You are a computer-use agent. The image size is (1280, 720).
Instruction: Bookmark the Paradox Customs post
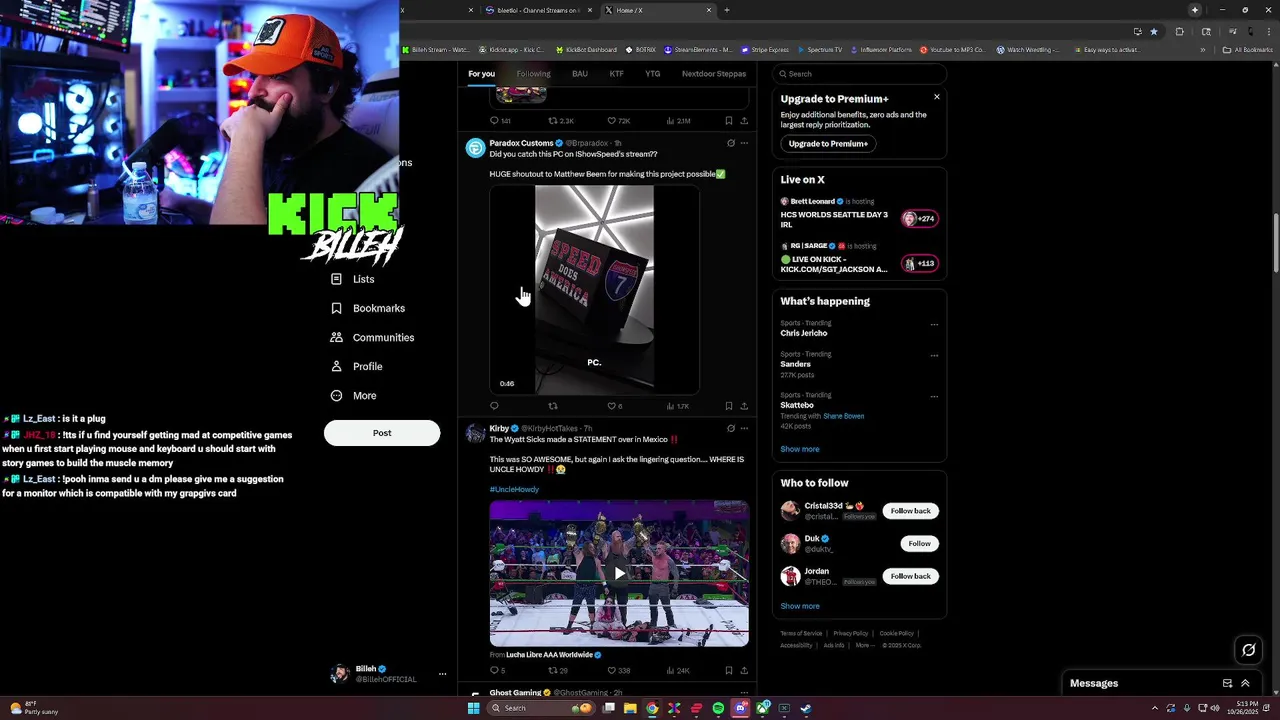(x=729, y=406)
